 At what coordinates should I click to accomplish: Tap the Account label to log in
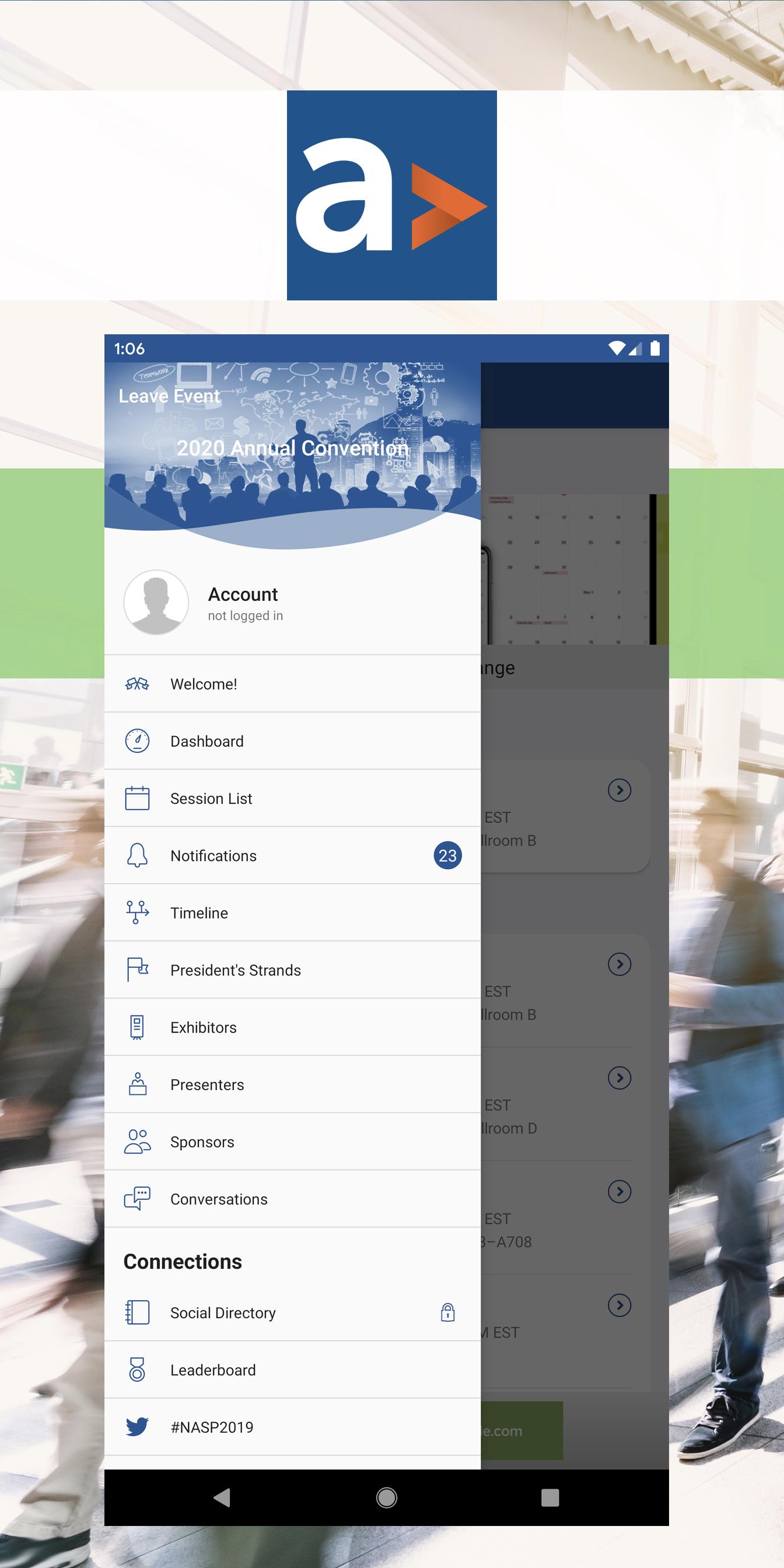point(243,594)
